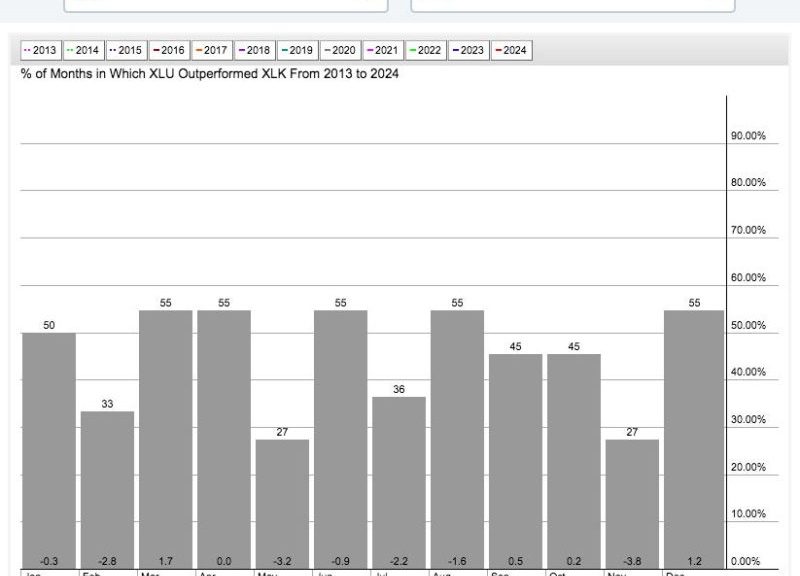Select the 45 bar with 0.5 at base

pos(516,462)
